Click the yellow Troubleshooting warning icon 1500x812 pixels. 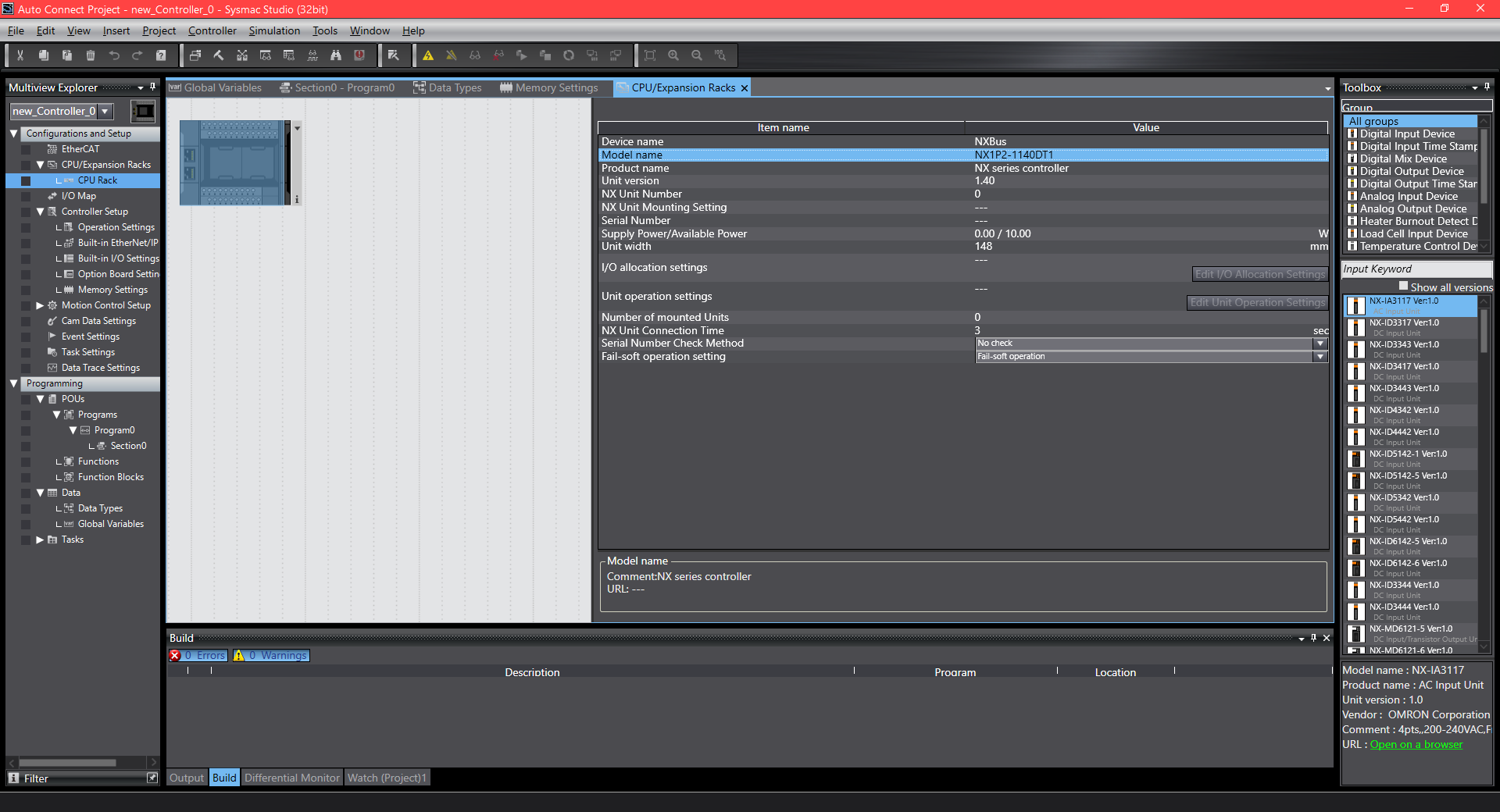point(428,55)
